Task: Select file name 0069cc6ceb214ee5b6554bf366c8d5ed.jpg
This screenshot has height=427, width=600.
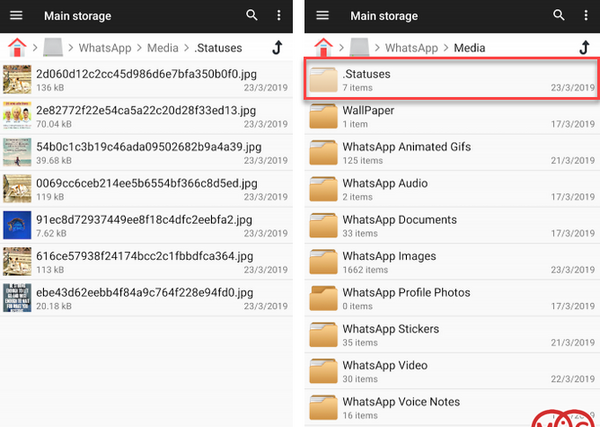Action: (147, 183)
